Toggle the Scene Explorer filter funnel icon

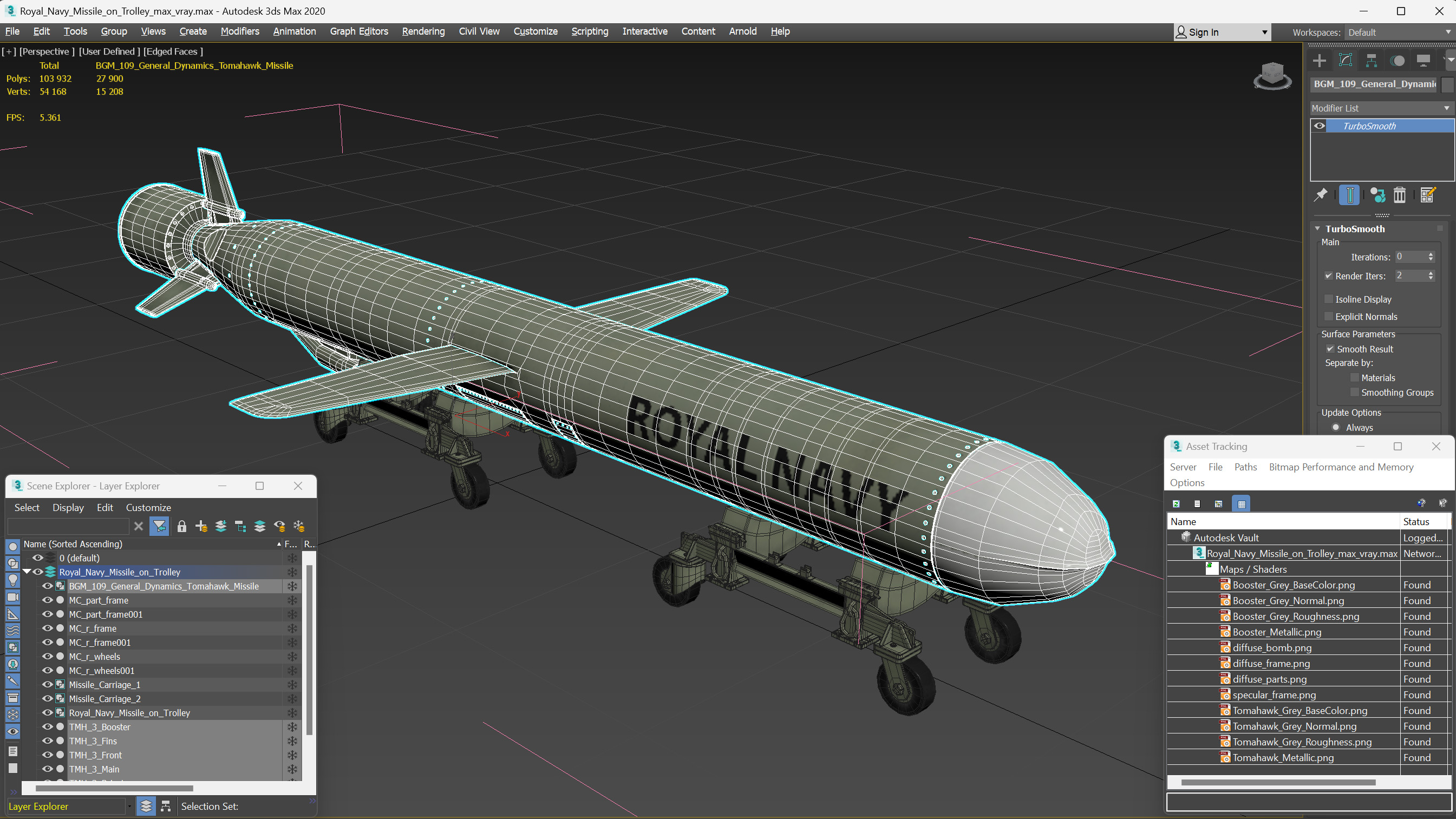click(x=159, y=526)
